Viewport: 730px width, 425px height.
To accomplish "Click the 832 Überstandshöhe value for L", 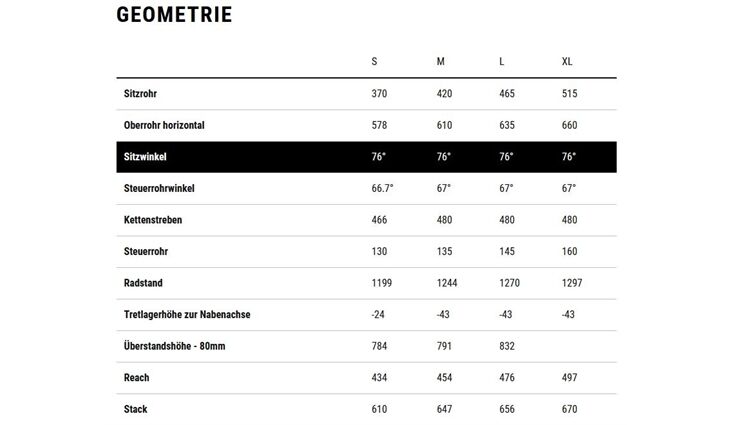I will tap(507, 346).
